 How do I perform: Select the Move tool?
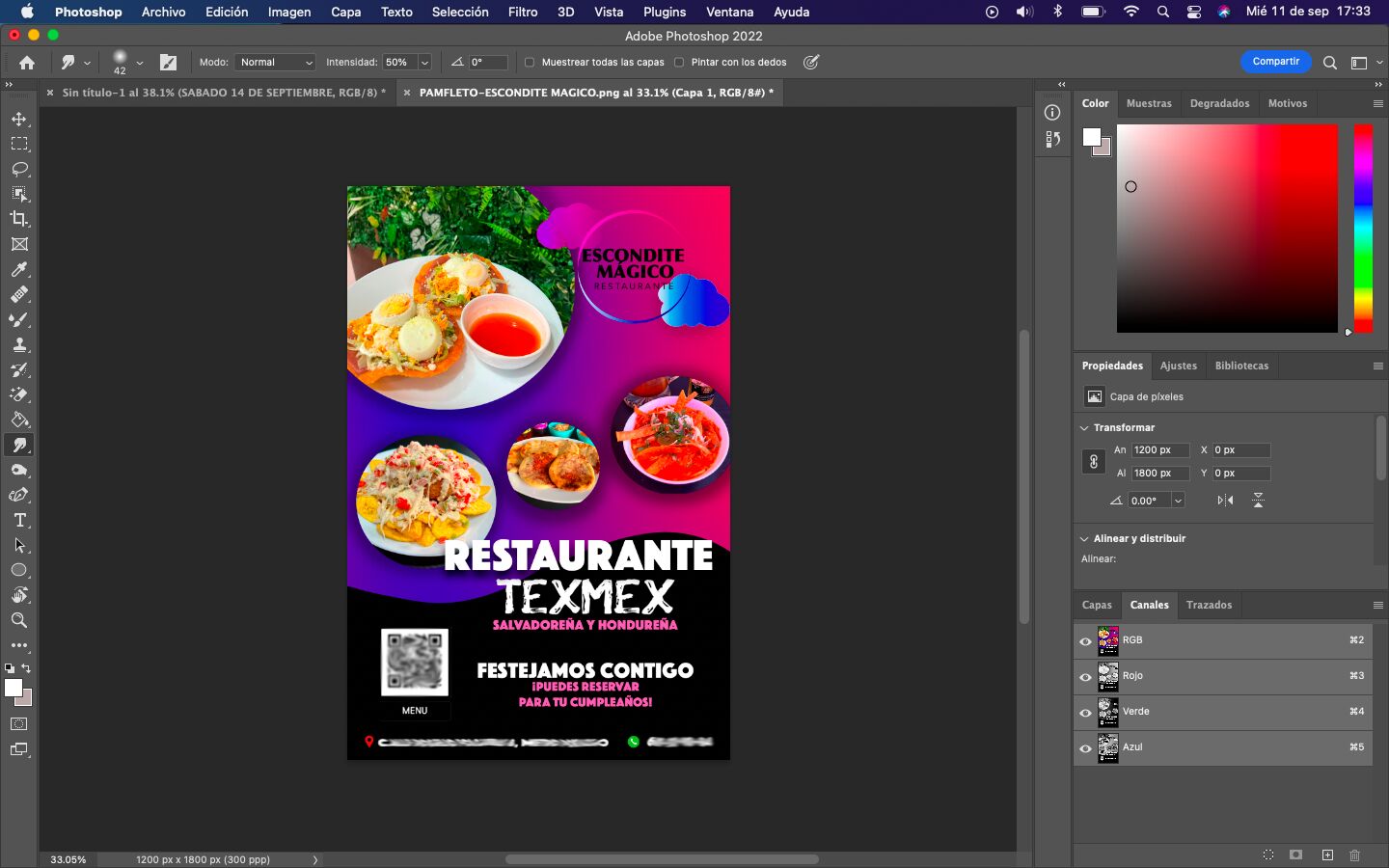[x=19, y=119]
